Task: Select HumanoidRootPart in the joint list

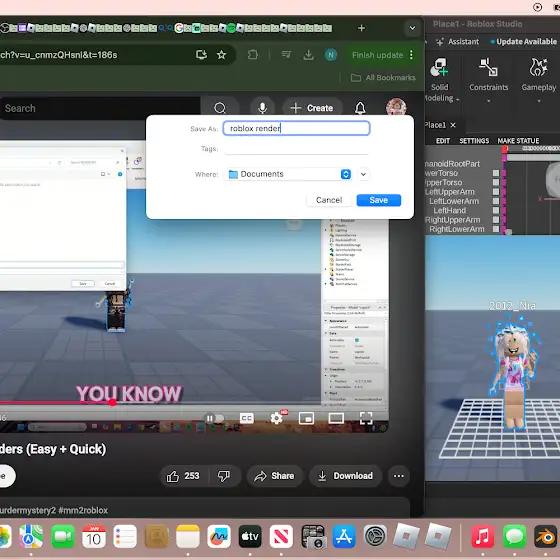Action: [x=452, y=164]
